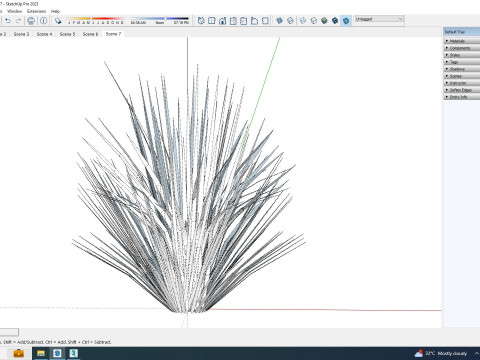Open File Explorer from taskbar
The height and width of the screenshot is (360, 480).
tap(41, 353)
